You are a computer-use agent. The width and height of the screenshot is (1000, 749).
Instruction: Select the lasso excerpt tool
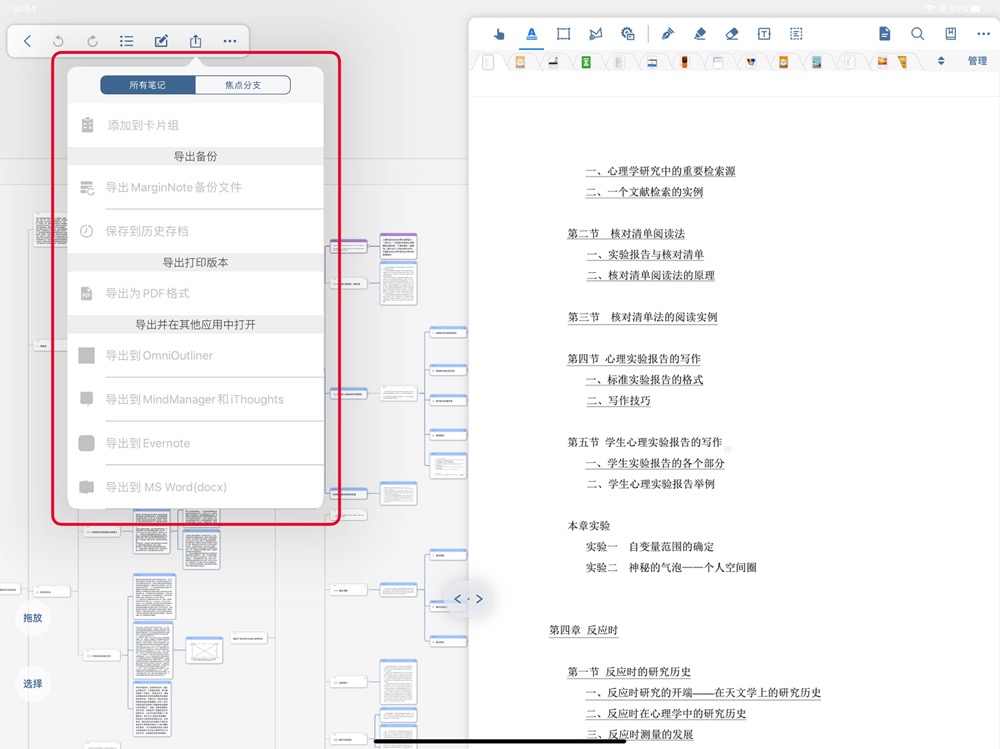[x=595, y=33]
